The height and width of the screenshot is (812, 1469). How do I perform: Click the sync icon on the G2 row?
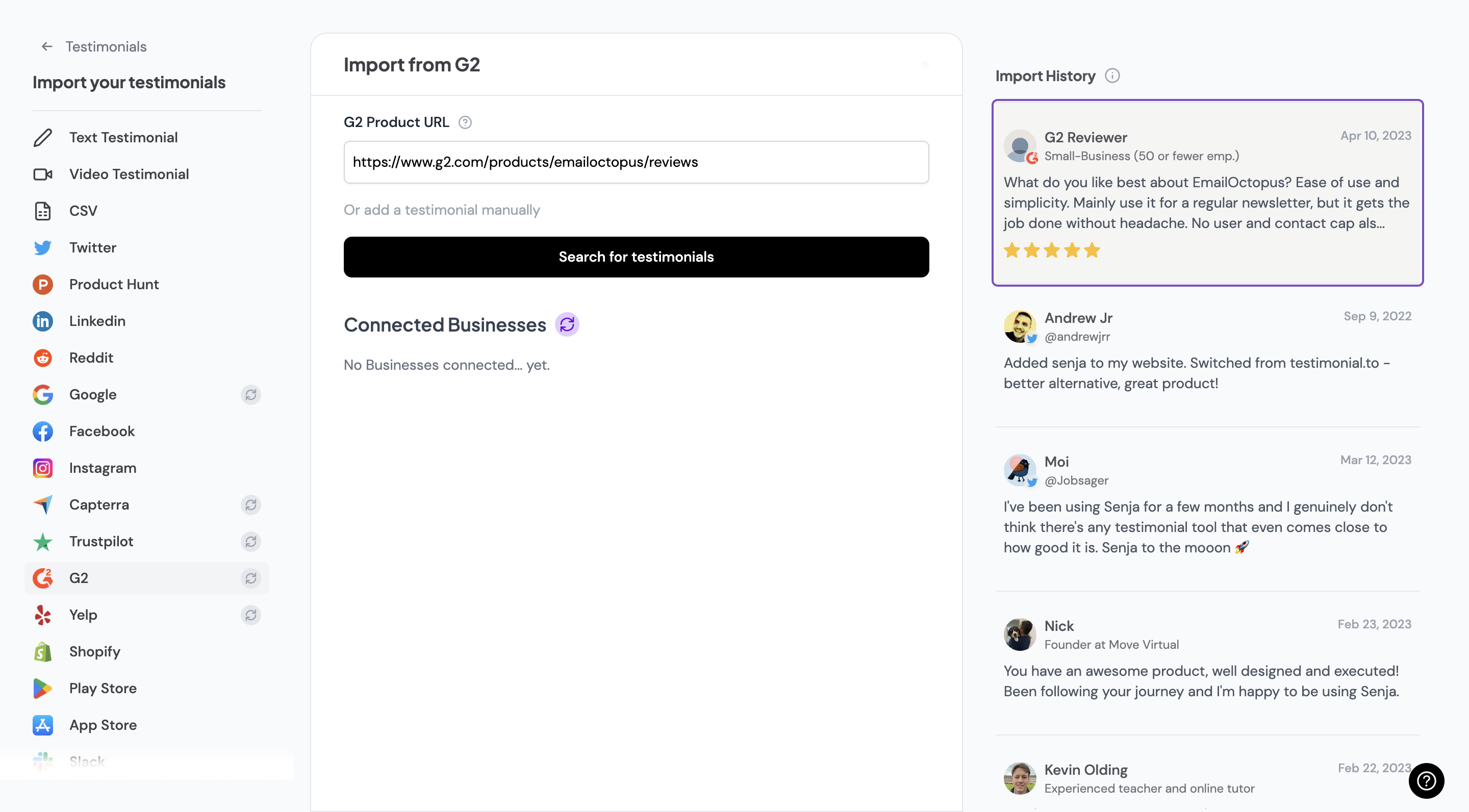(250, 578)
